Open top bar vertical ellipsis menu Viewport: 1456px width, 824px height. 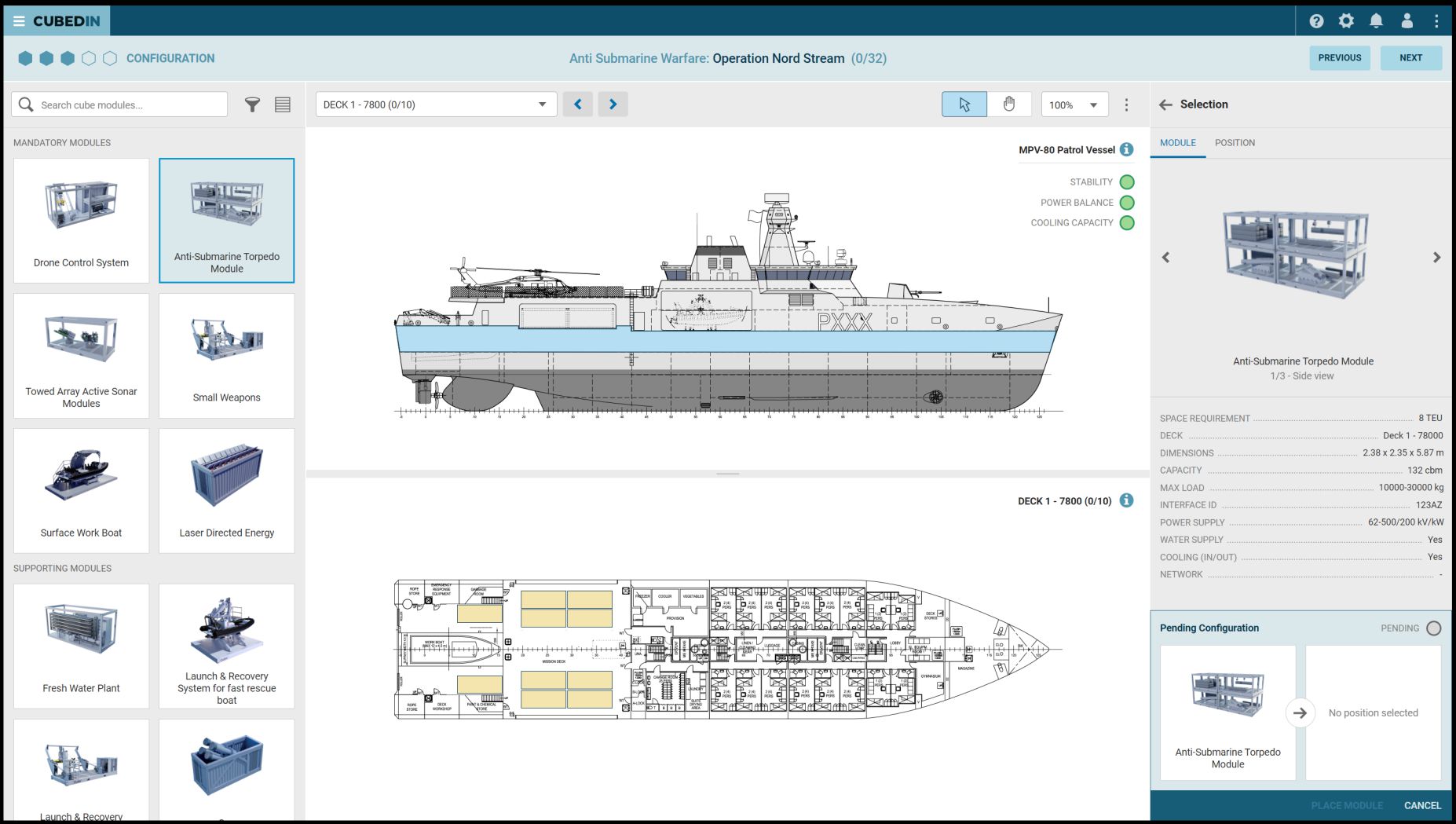click(x=1437, y=21)
